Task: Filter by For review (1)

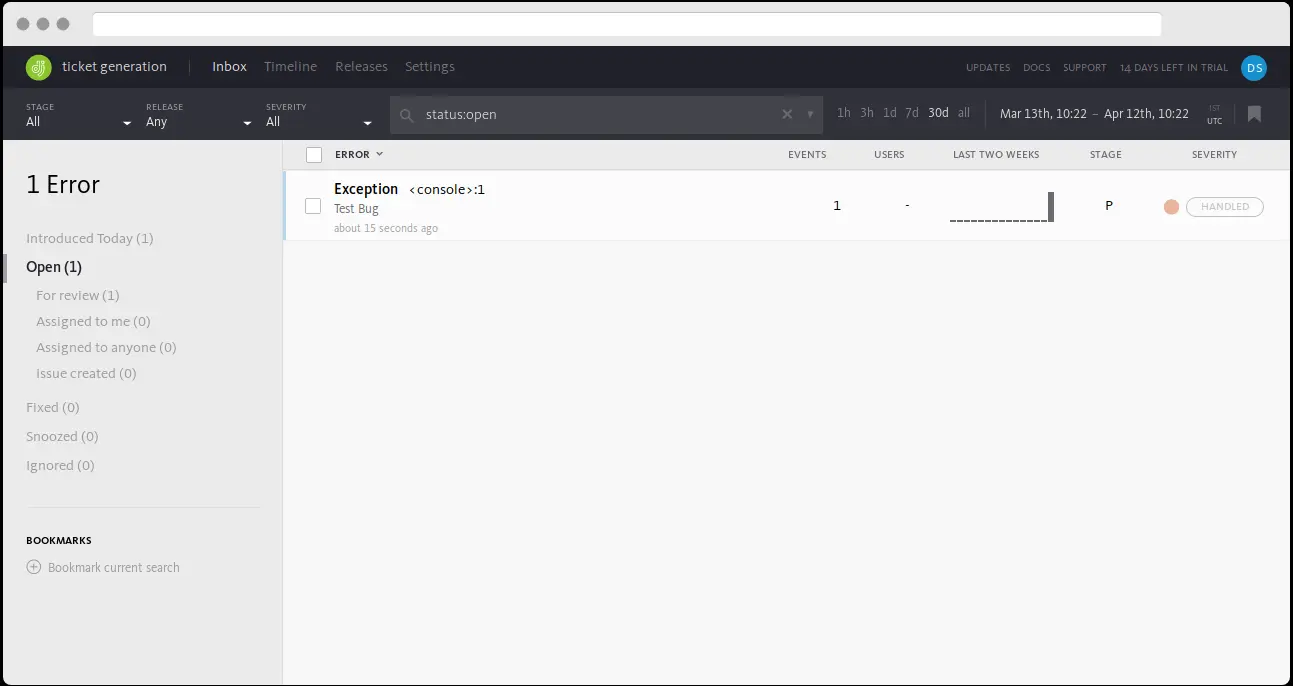Action: [77, 295]
